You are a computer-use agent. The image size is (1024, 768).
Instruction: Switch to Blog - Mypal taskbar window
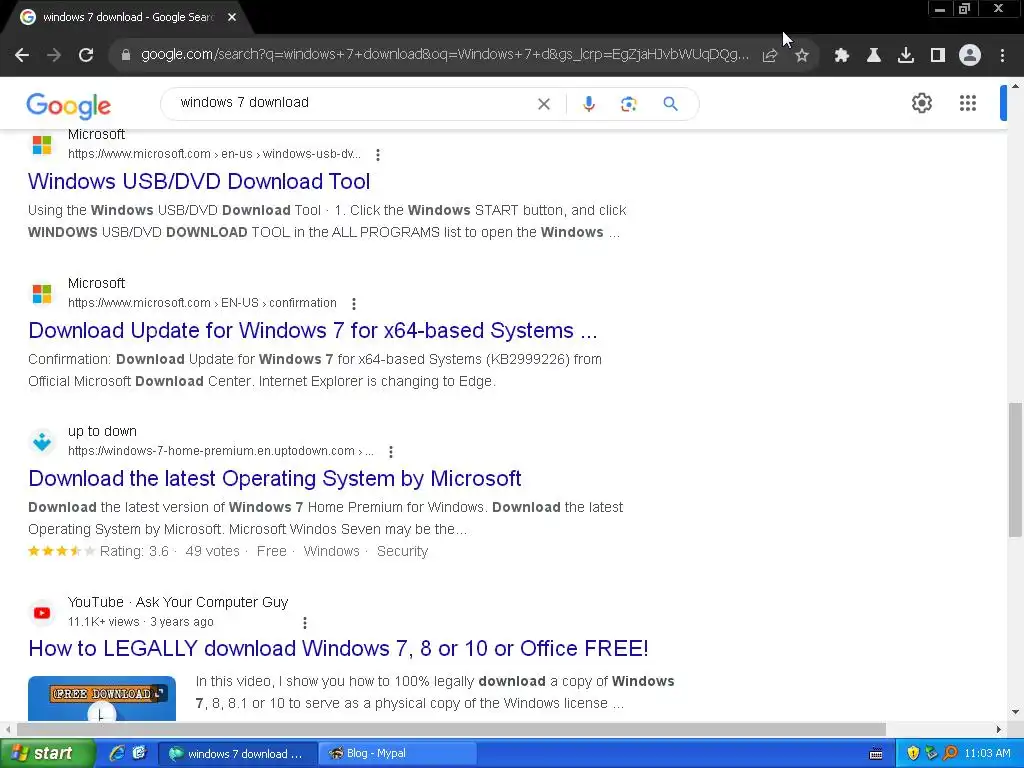(x=398, y=754)
